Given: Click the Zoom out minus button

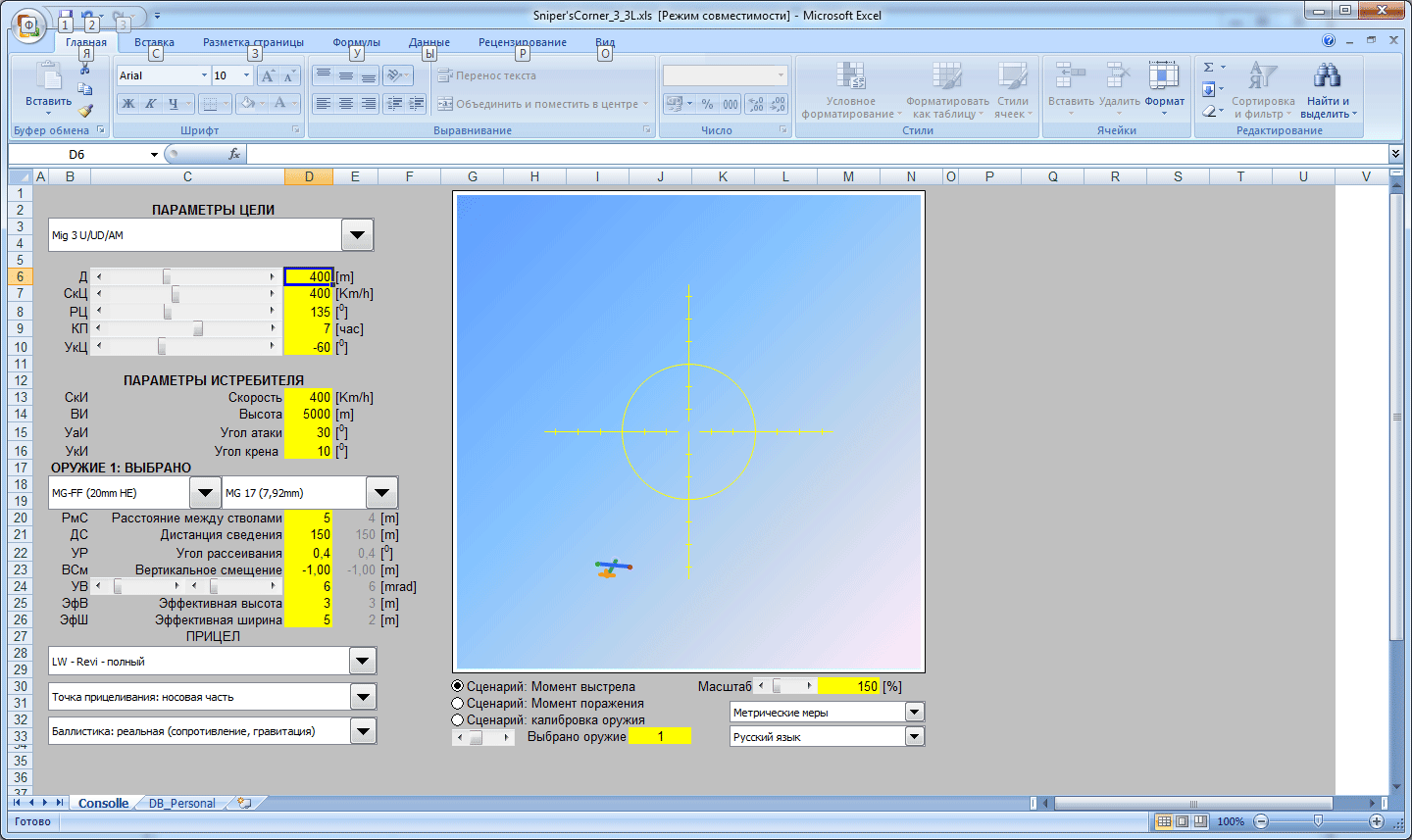Looking at the screenshot, I should (x=1261, y=821).
